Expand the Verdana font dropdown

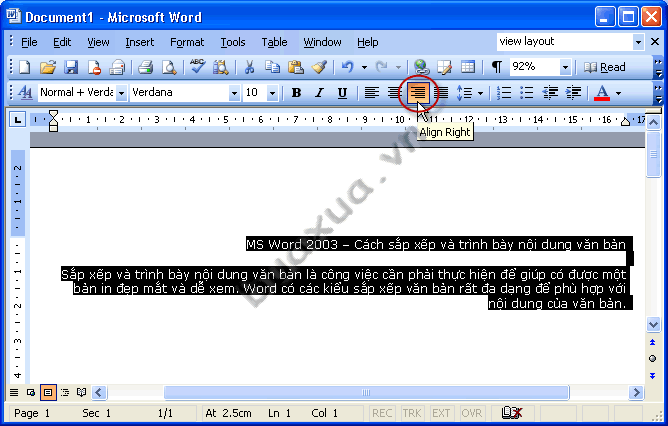(x=234, y=92)
